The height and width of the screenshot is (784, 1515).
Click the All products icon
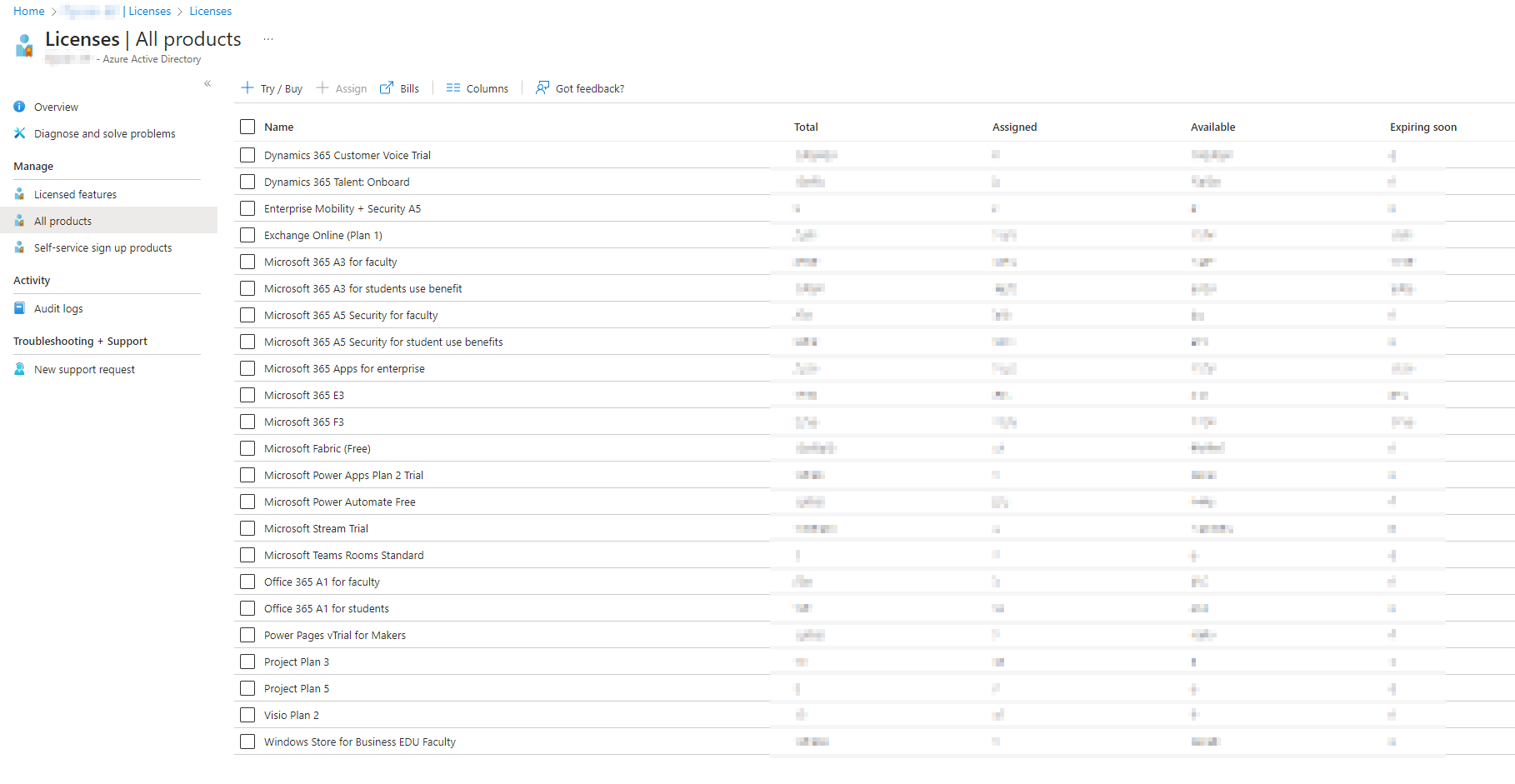pyautogui.click(x=19, y=221)
